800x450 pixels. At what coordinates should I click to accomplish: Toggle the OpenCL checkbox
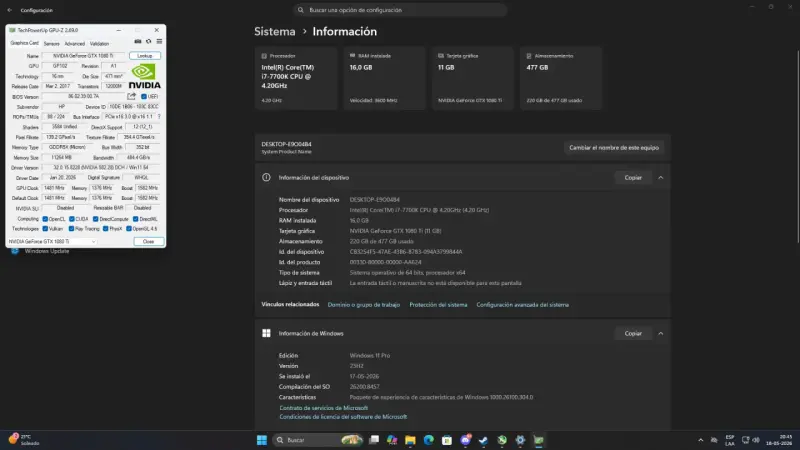(x=45, y=219)
